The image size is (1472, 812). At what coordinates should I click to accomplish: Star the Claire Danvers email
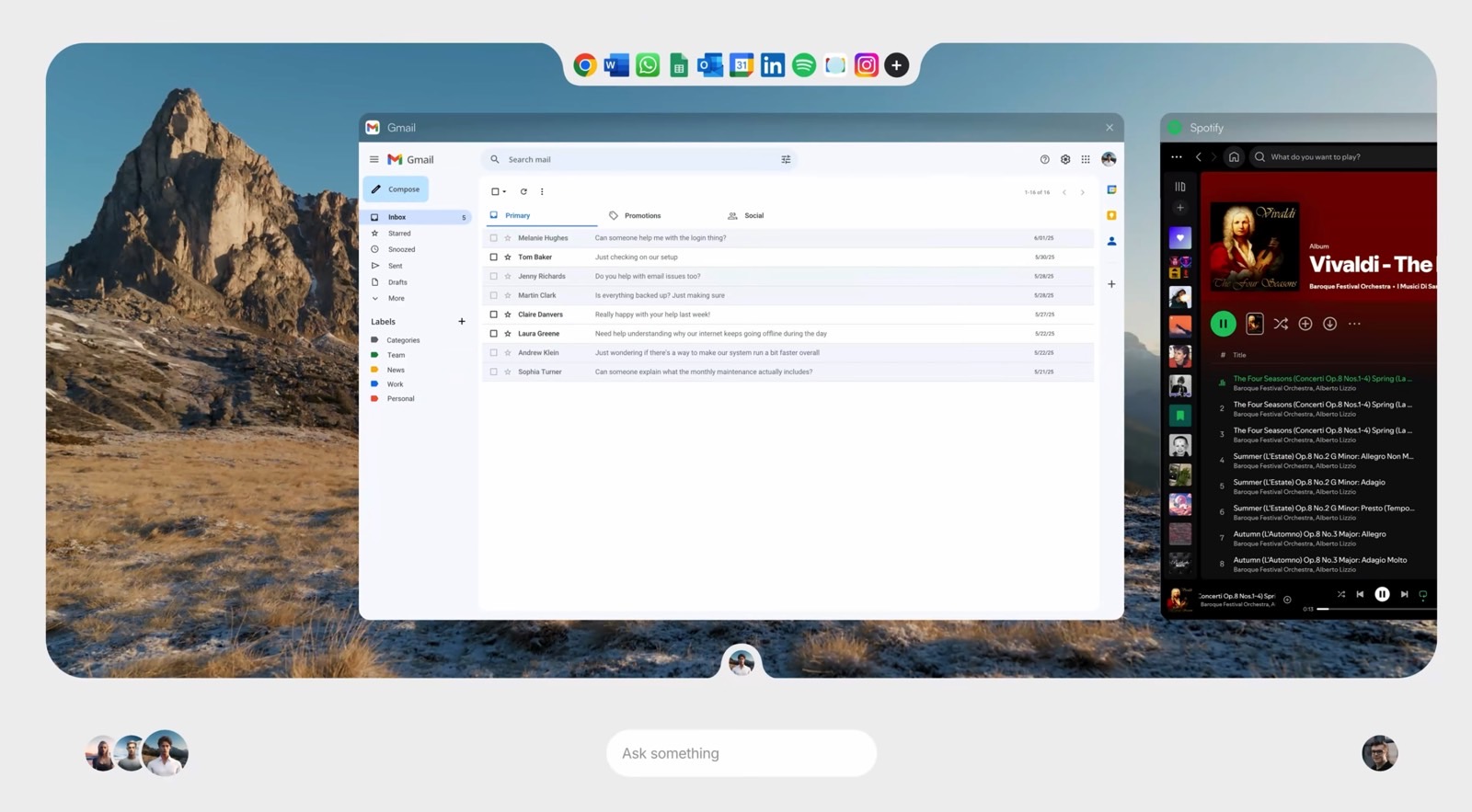point(507,315)
